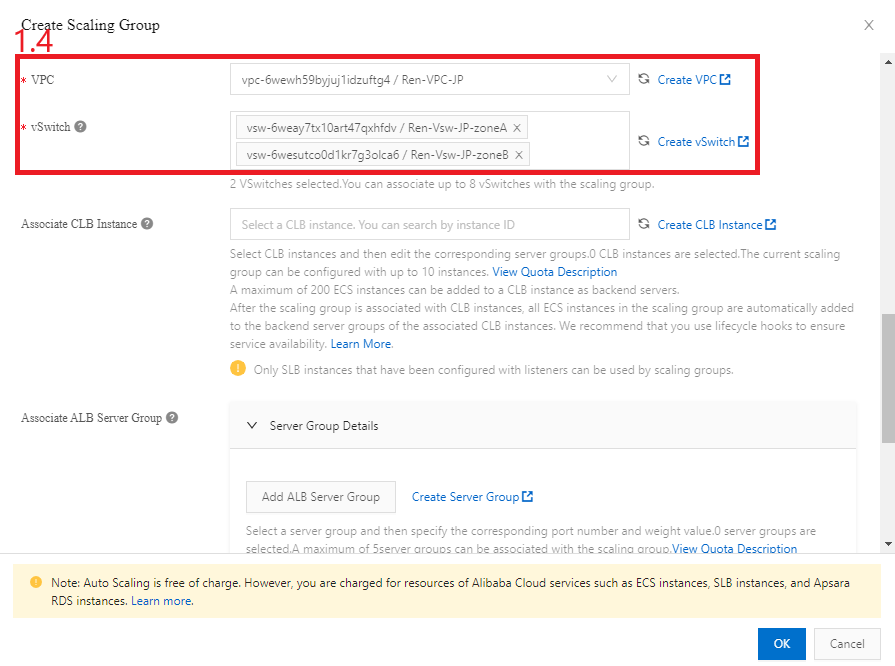This screenshot has height=666, width=895.
Task: Open the CLB instance selection field
Action: pyautogui.click(x=429, y=224)
